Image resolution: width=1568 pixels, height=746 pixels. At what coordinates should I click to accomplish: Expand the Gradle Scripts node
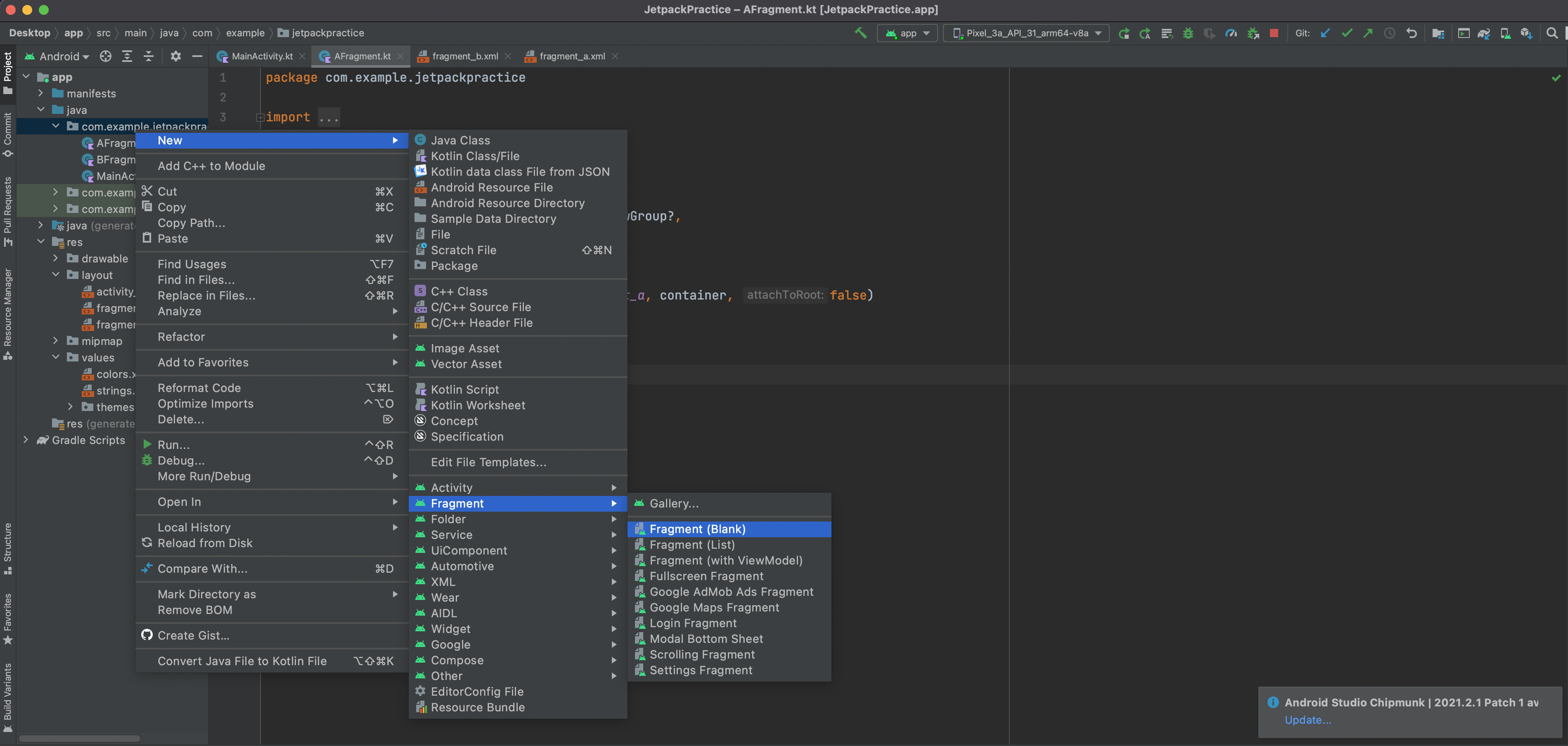[x=26, y=439]
